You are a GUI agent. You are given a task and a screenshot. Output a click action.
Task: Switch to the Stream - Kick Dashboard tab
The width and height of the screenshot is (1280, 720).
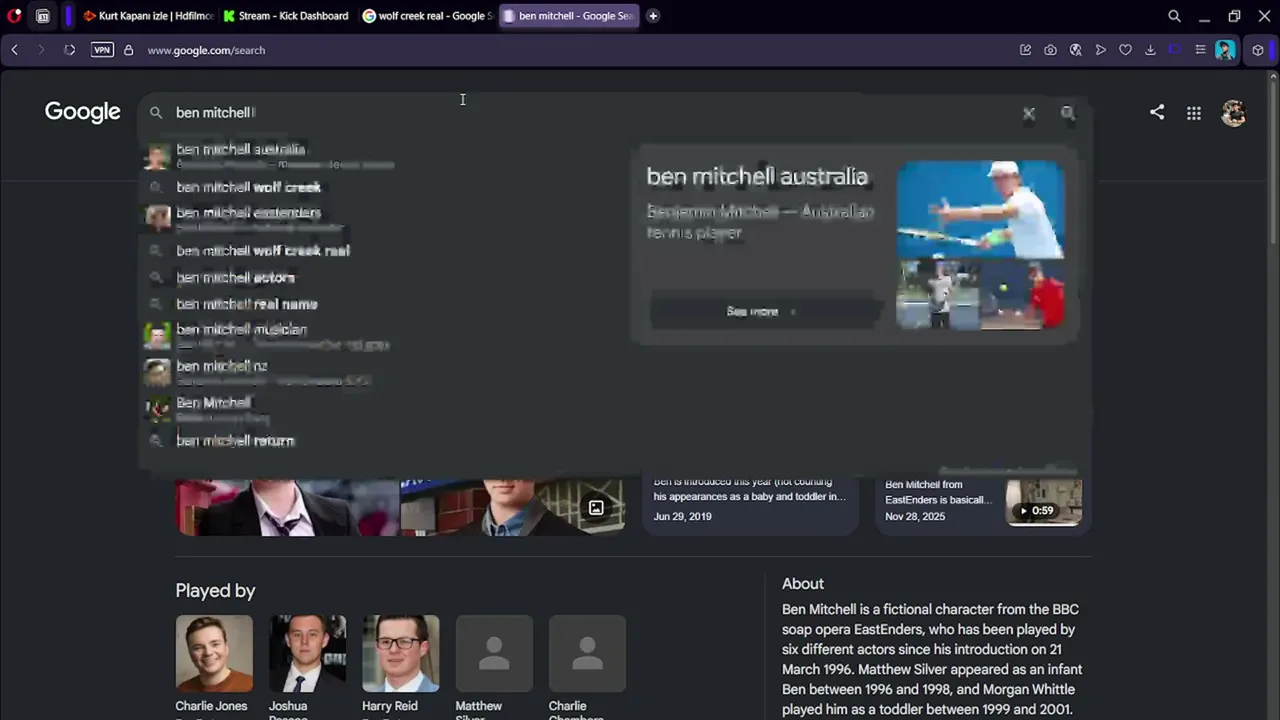(x=287, y=16)
